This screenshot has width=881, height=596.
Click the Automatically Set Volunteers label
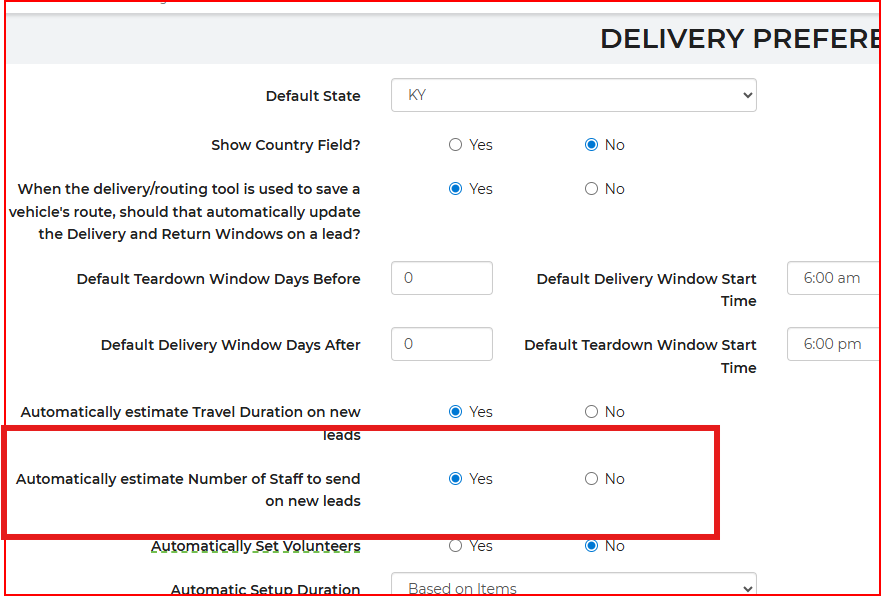coord(255,546)
